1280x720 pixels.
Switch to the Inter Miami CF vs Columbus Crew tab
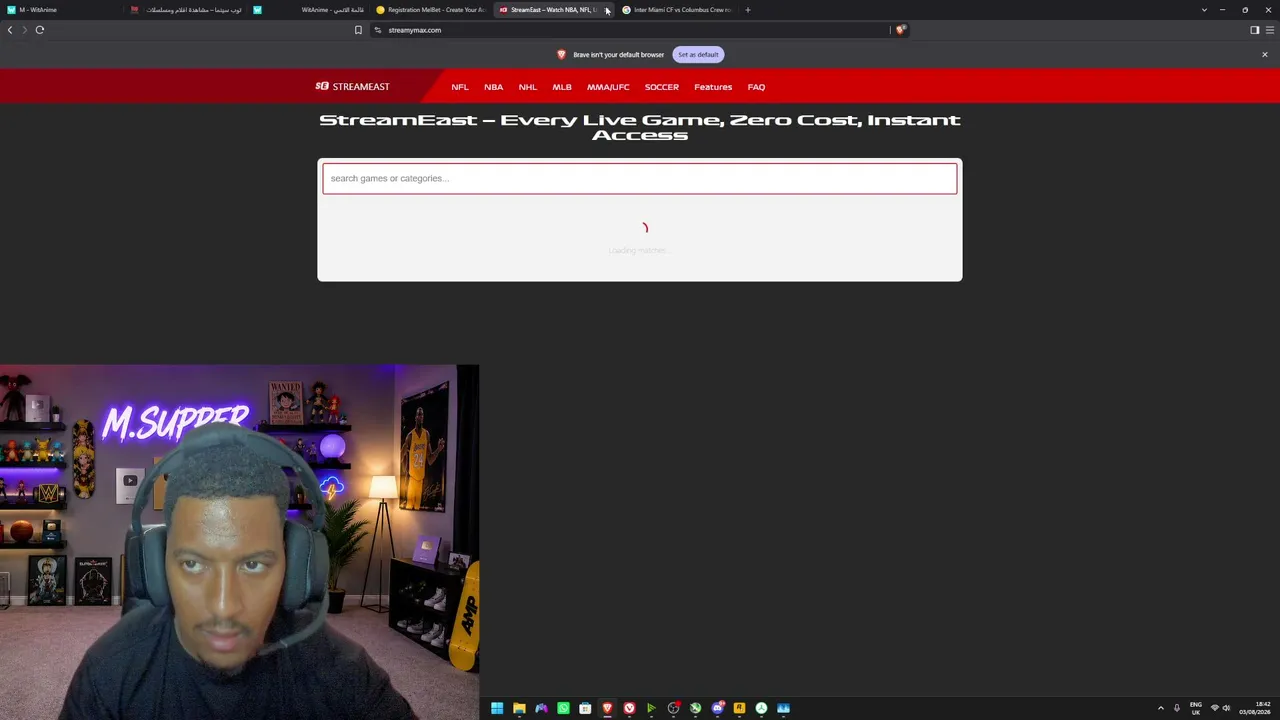pyautogui.click(x=678, y=10)
